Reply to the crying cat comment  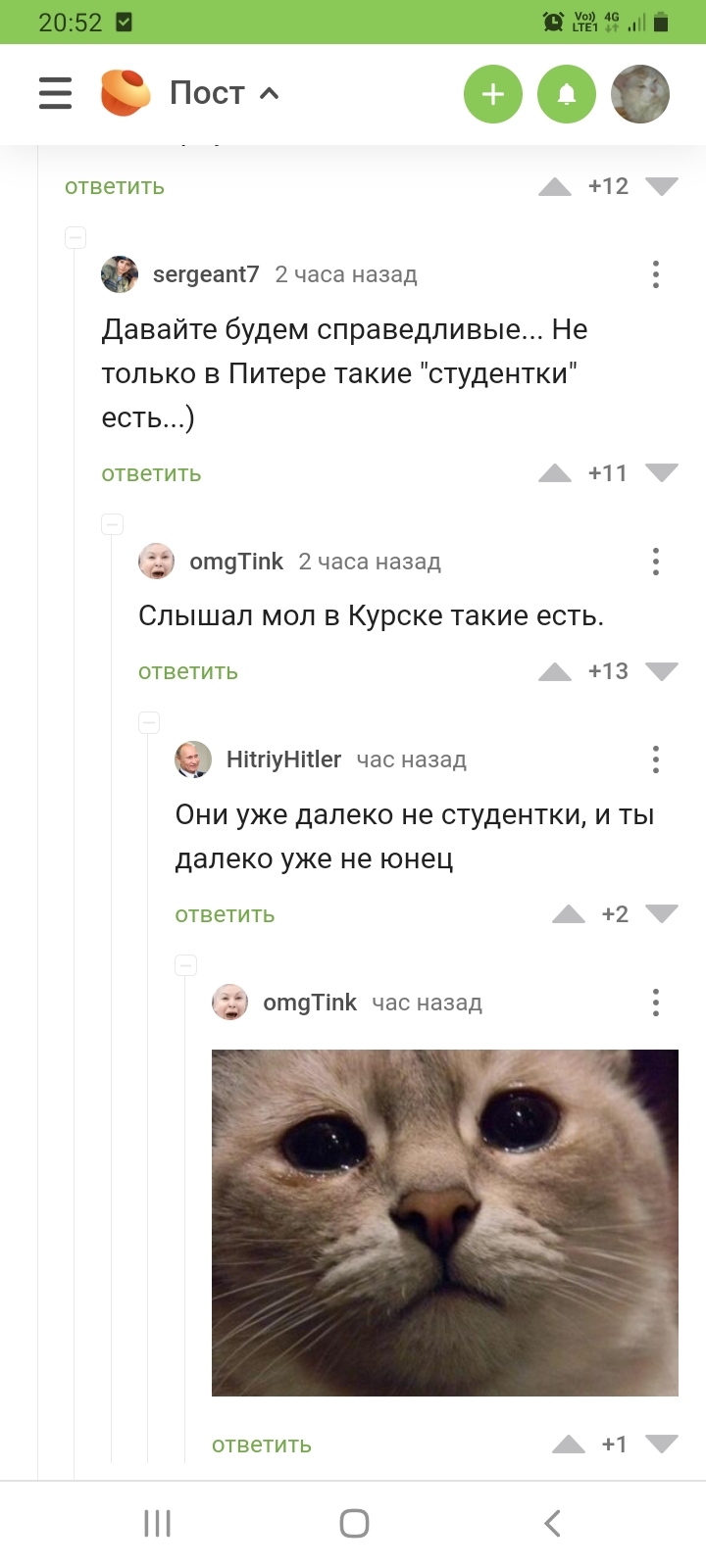pos(262,1445)
